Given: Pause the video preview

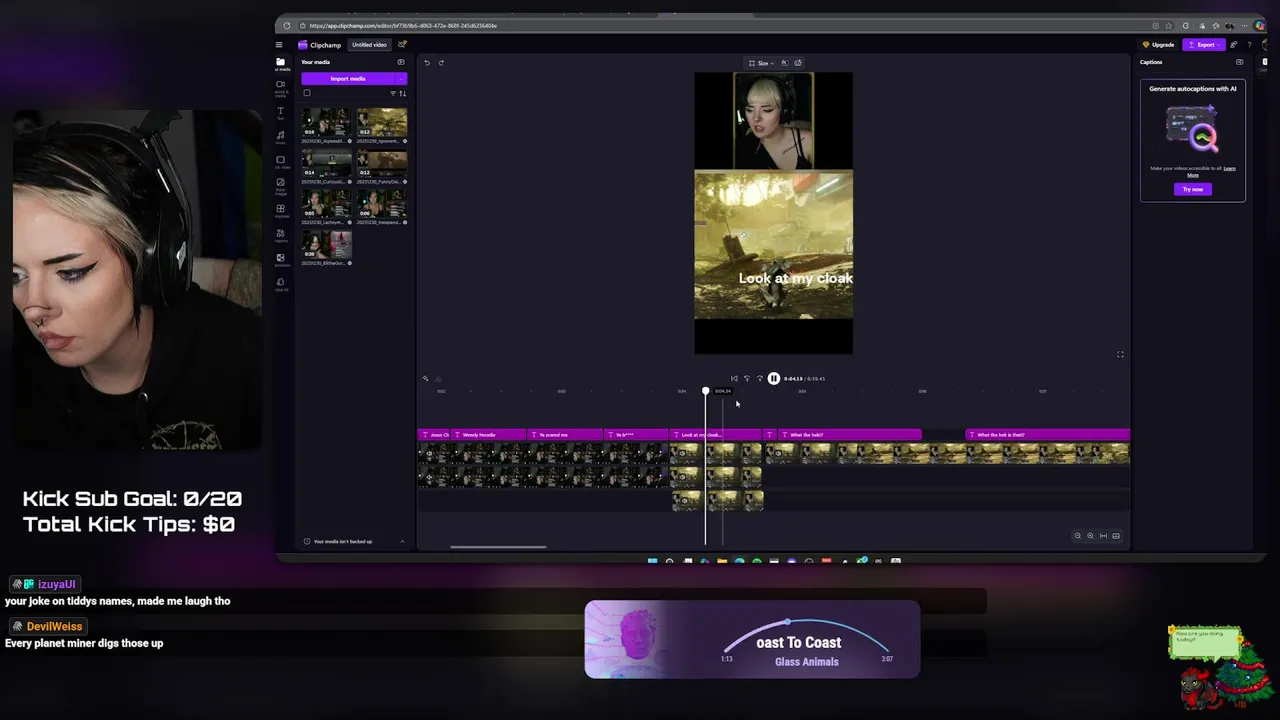Looking at the screenshot, I should click(x=774, y=379).
